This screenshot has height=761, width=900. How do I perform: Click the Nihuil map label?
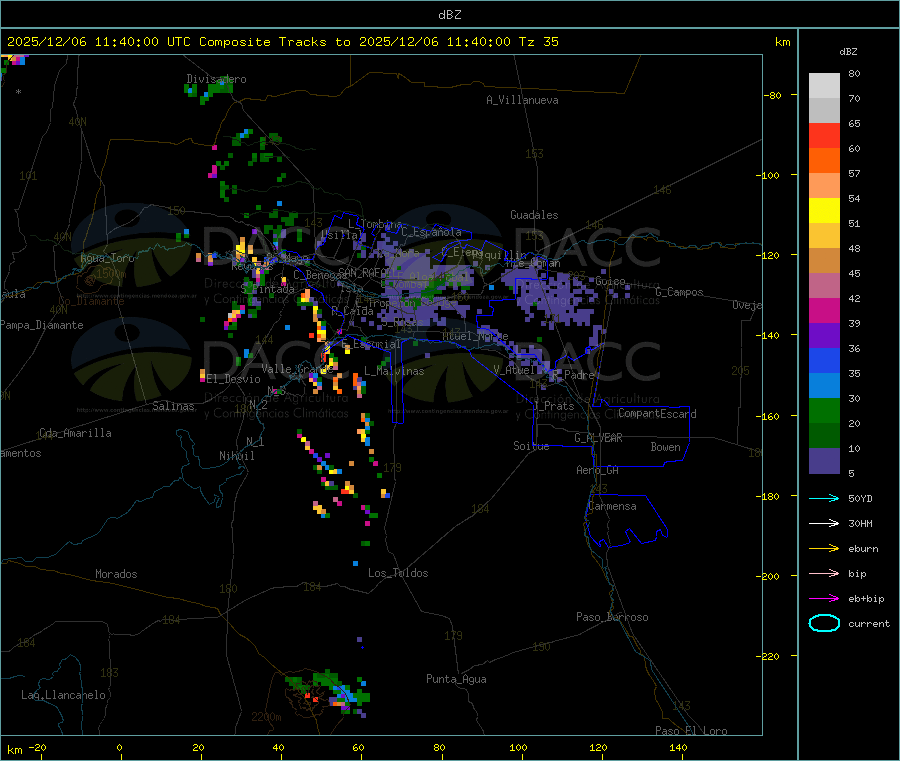click(x=237, y=456)
